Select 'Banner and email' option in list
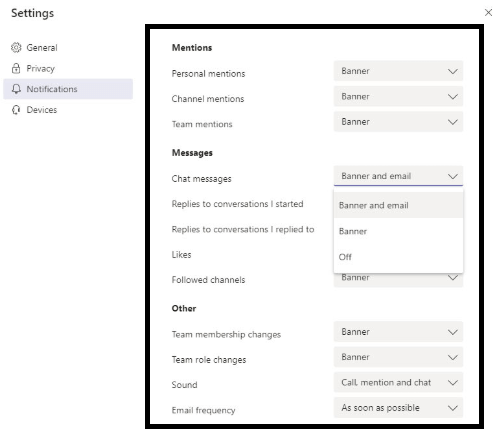 [x=398, y=205]
